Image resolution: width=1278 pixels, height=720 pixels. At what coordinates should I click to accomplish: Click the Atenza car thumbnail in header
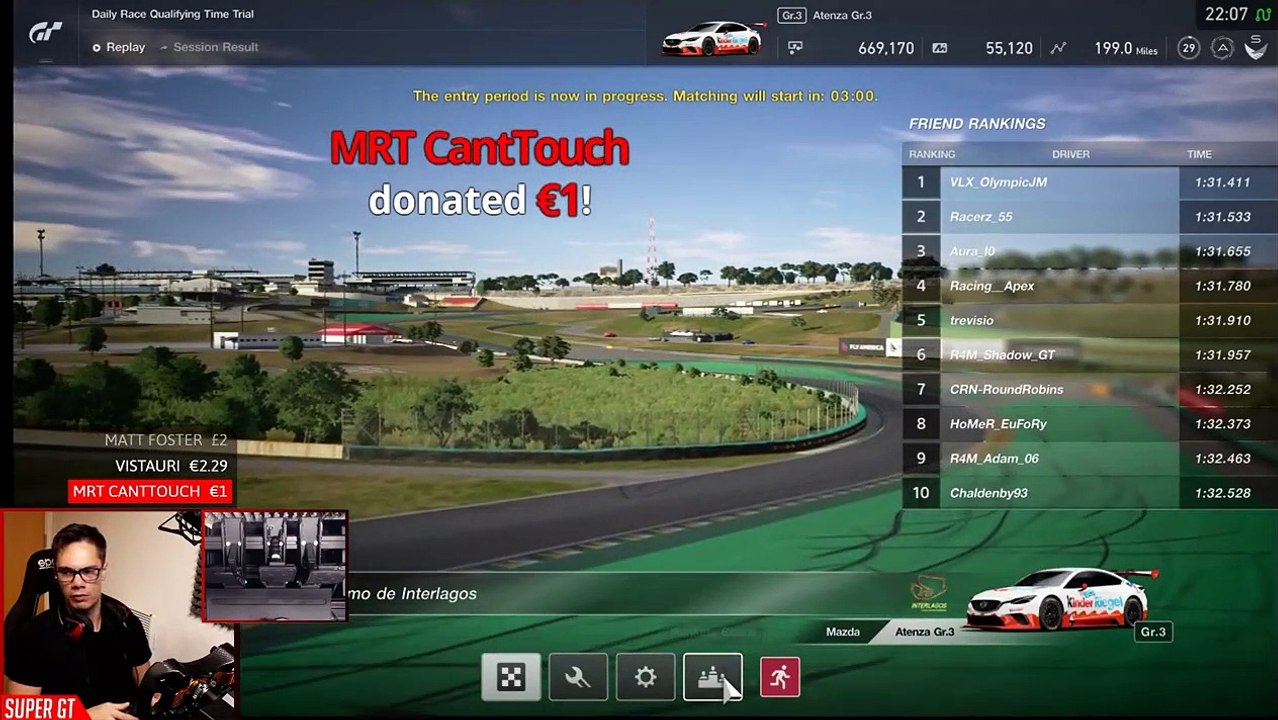point(713,39)
